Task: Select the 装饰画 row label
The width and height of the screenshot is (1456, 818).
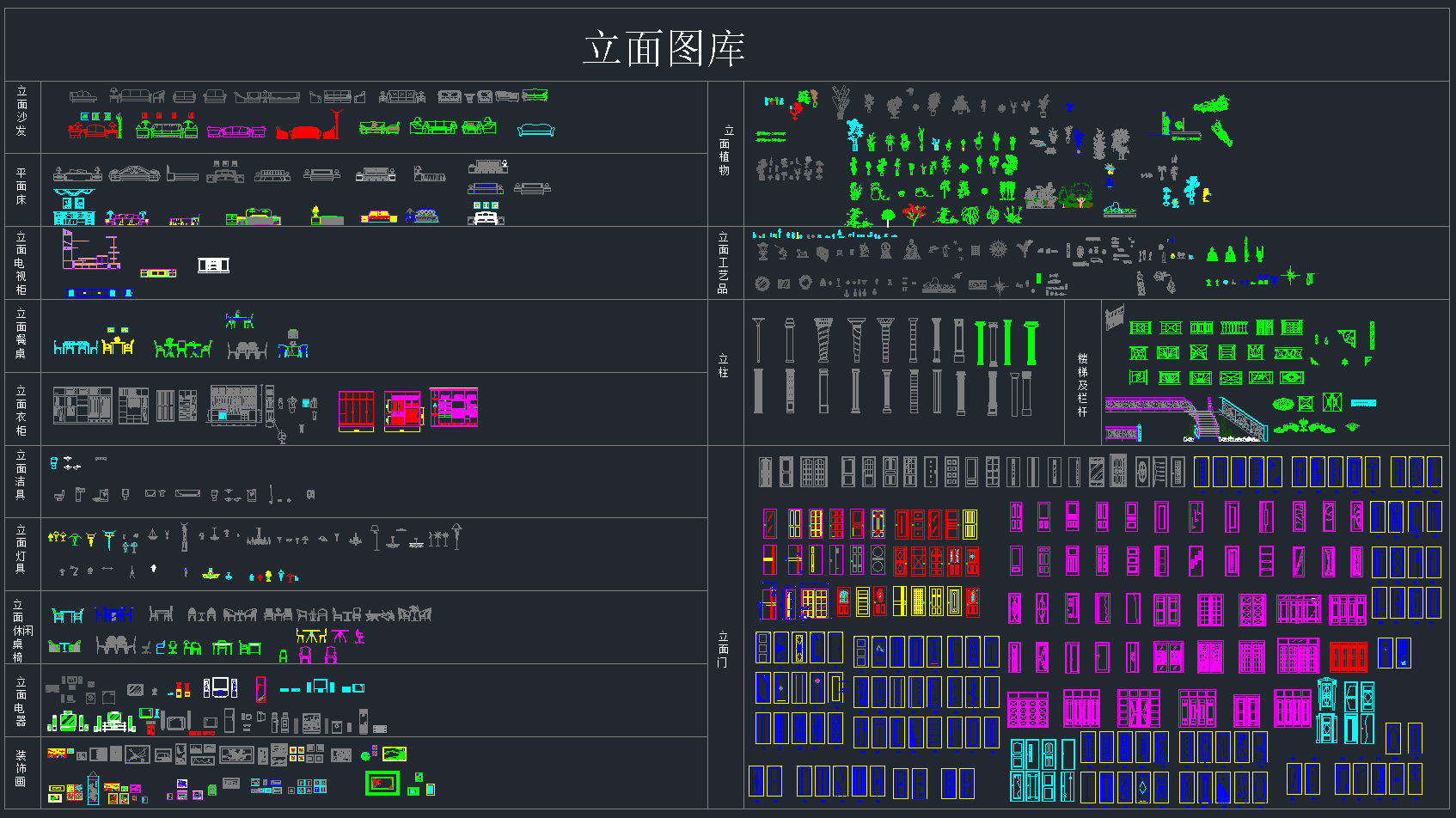Action: pyautogui.click(x=21, y=769)
